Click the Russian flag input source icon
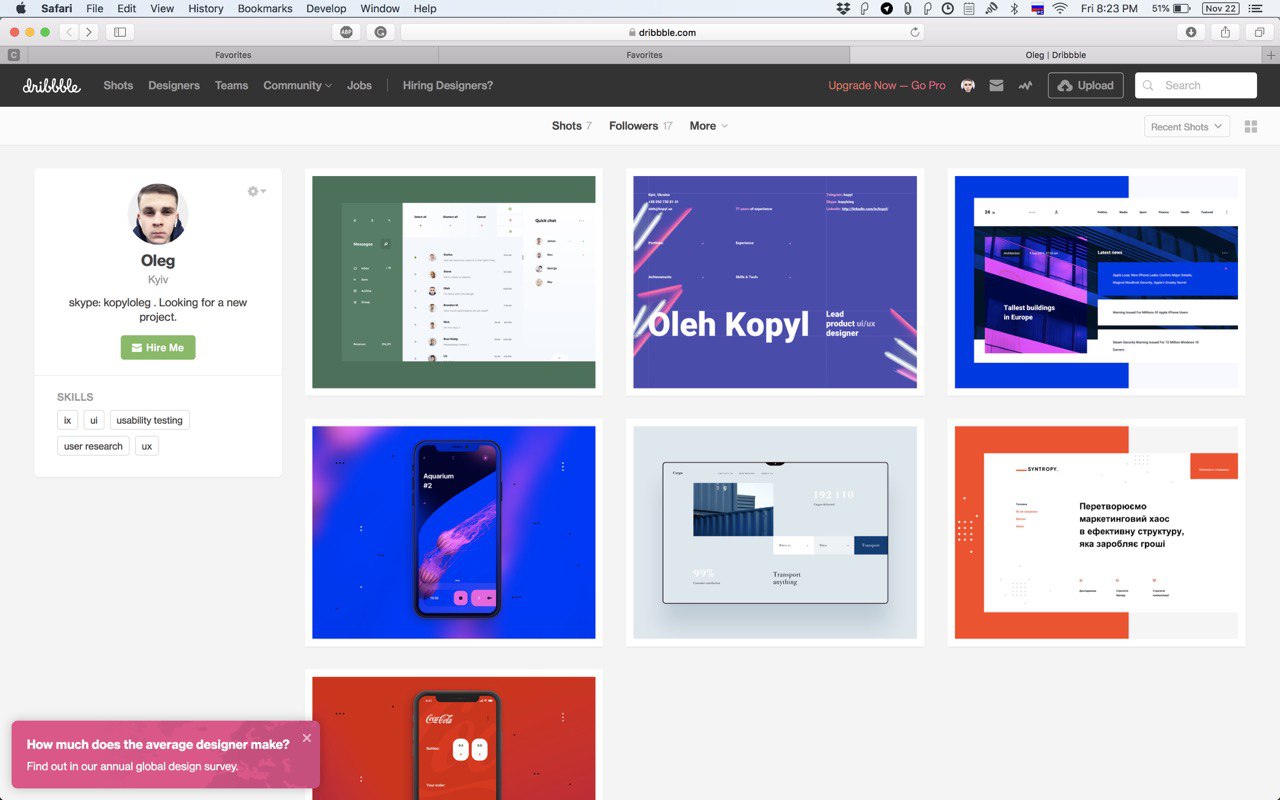 tap(1037, 8)
